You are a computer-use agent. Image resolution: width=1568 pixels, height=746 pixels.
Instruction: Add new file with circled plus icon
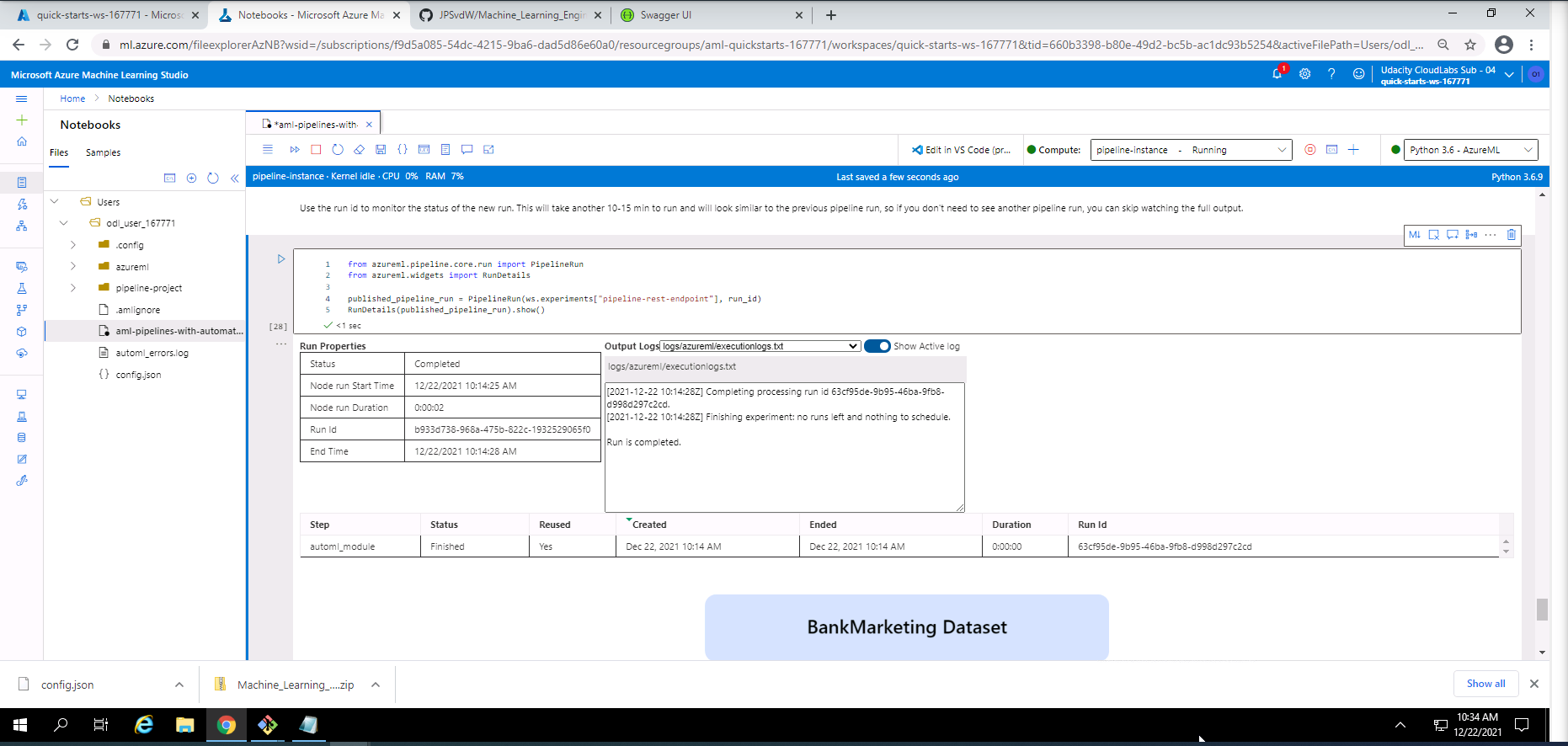click(191, 179)
